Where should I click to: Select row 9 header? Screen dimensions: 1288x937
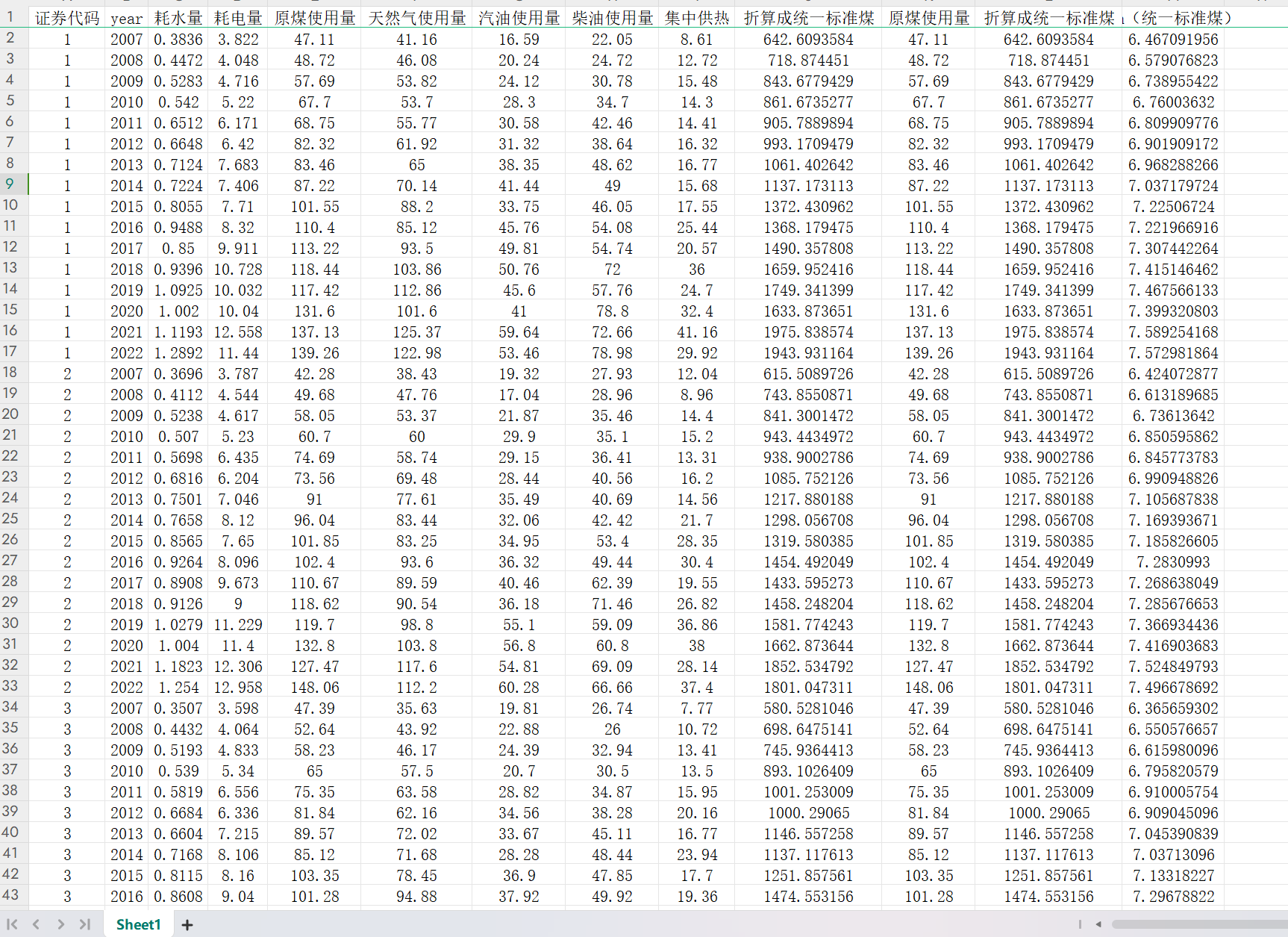click(10, 184)
